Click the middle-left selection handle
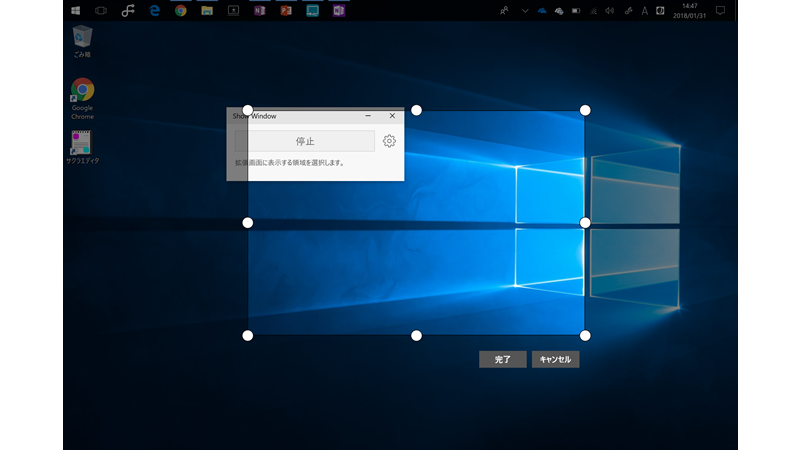Screen dimensions: 800x450 [247, 223]
